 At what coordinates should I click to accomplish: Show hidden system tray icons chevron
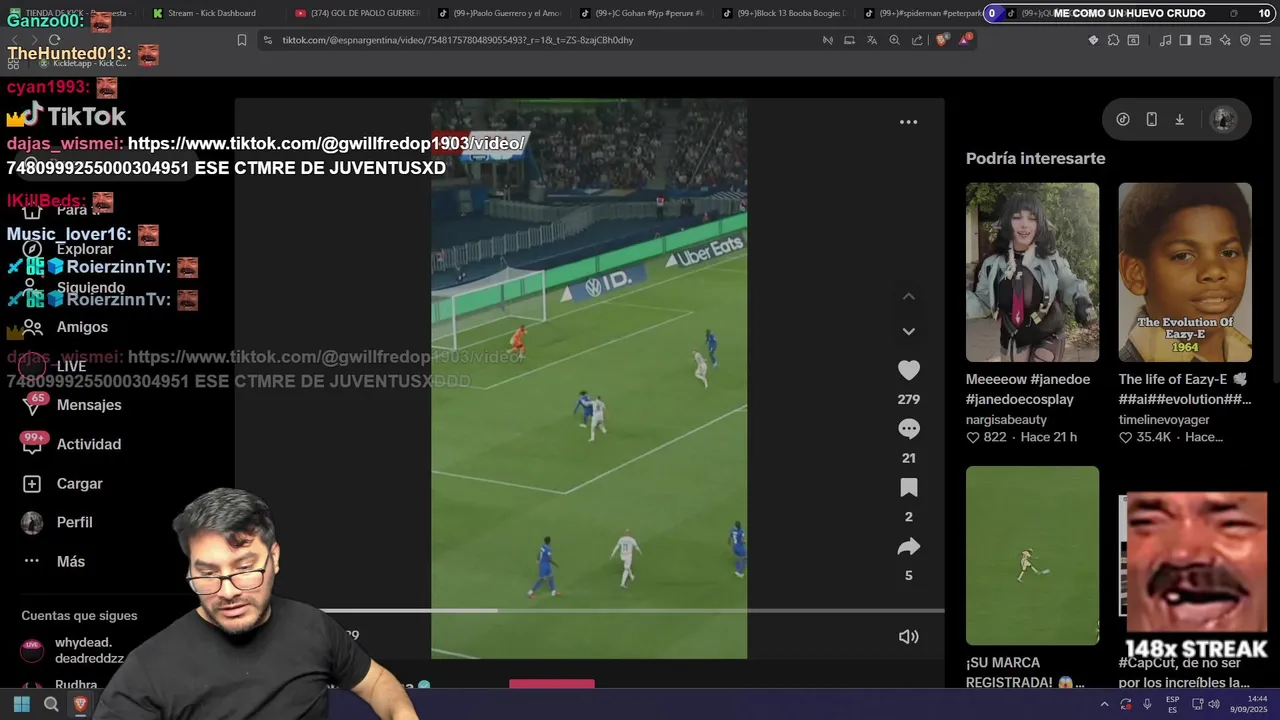tap(1104, 704)
